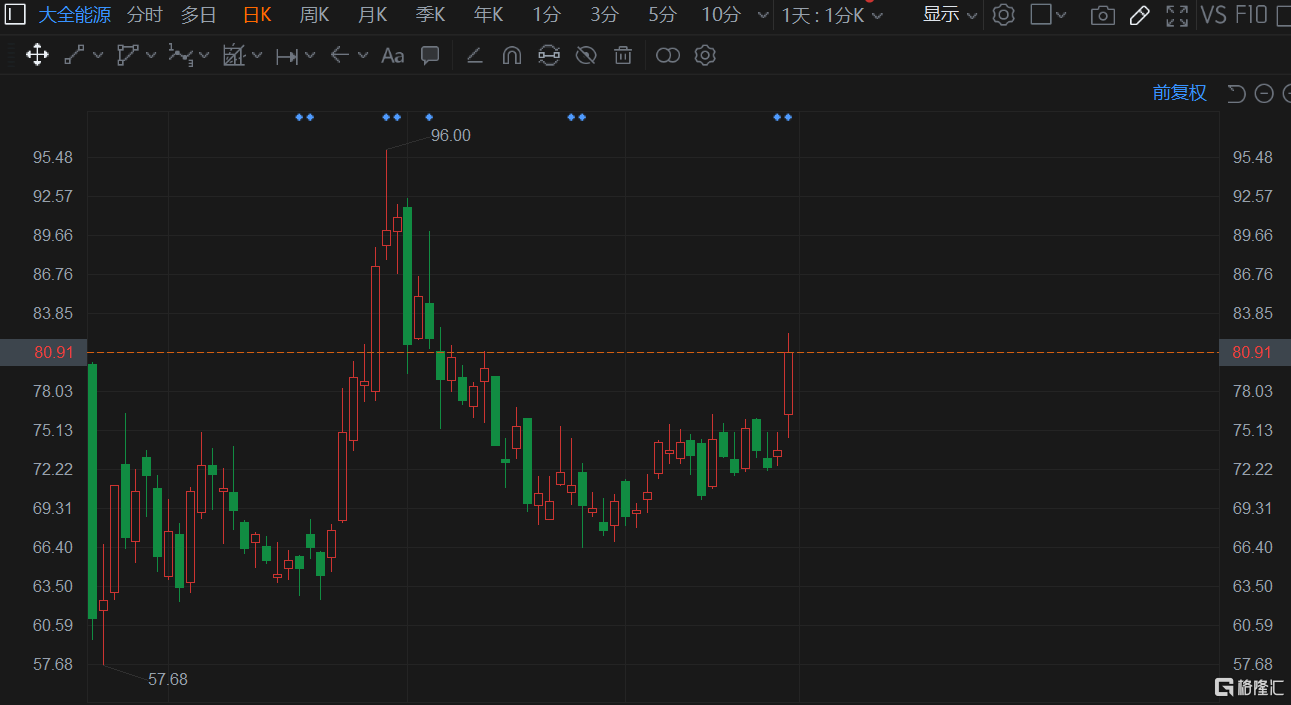The height and width of the screenshot is (705, 1291).
Task: Enter fullscreen chart mode
Action: [x=1177, y=15]
